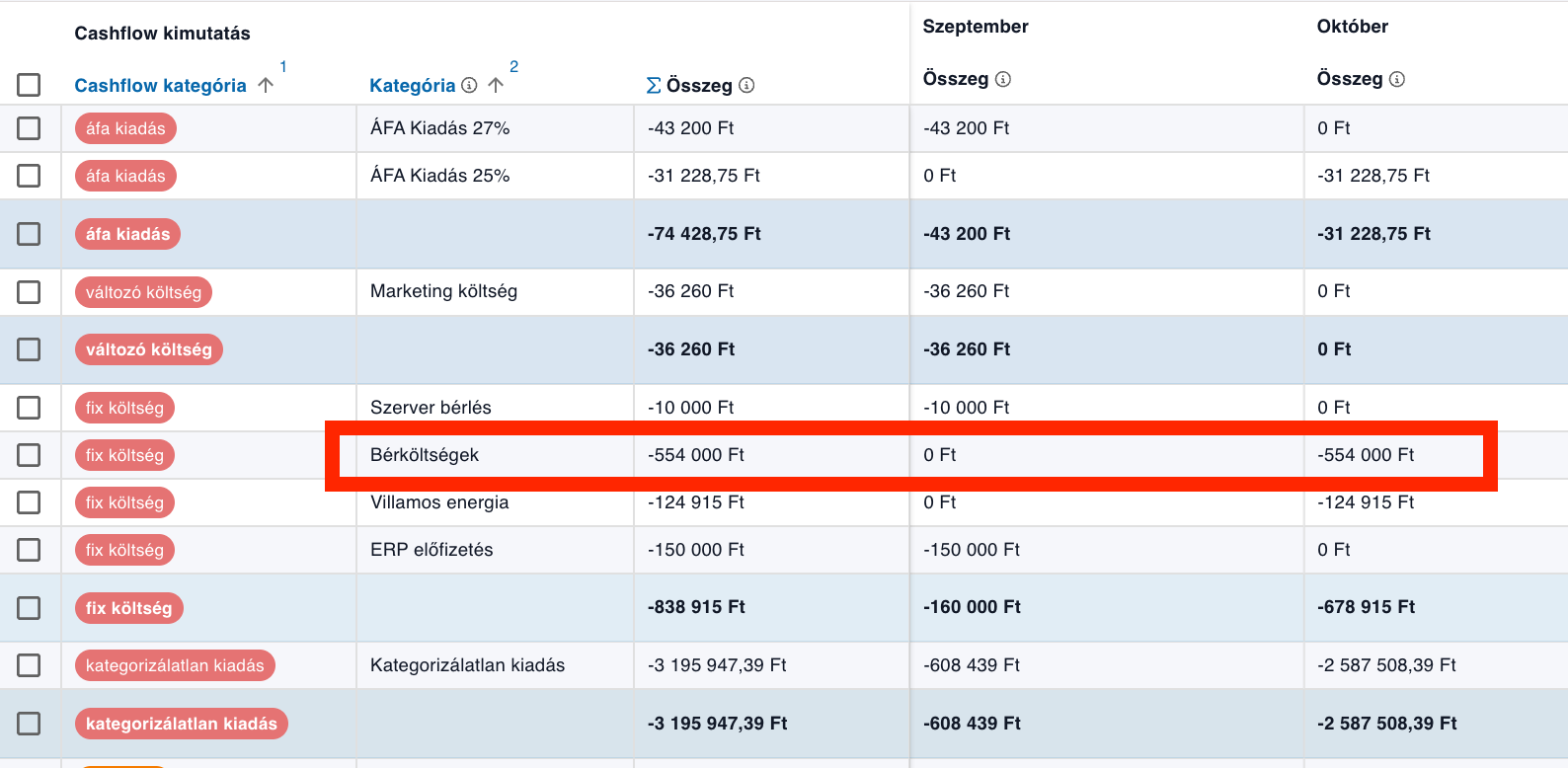
Task: Click the tag in the Kategorizálatlan kiadás category row
Action: (x=175, y=665)
